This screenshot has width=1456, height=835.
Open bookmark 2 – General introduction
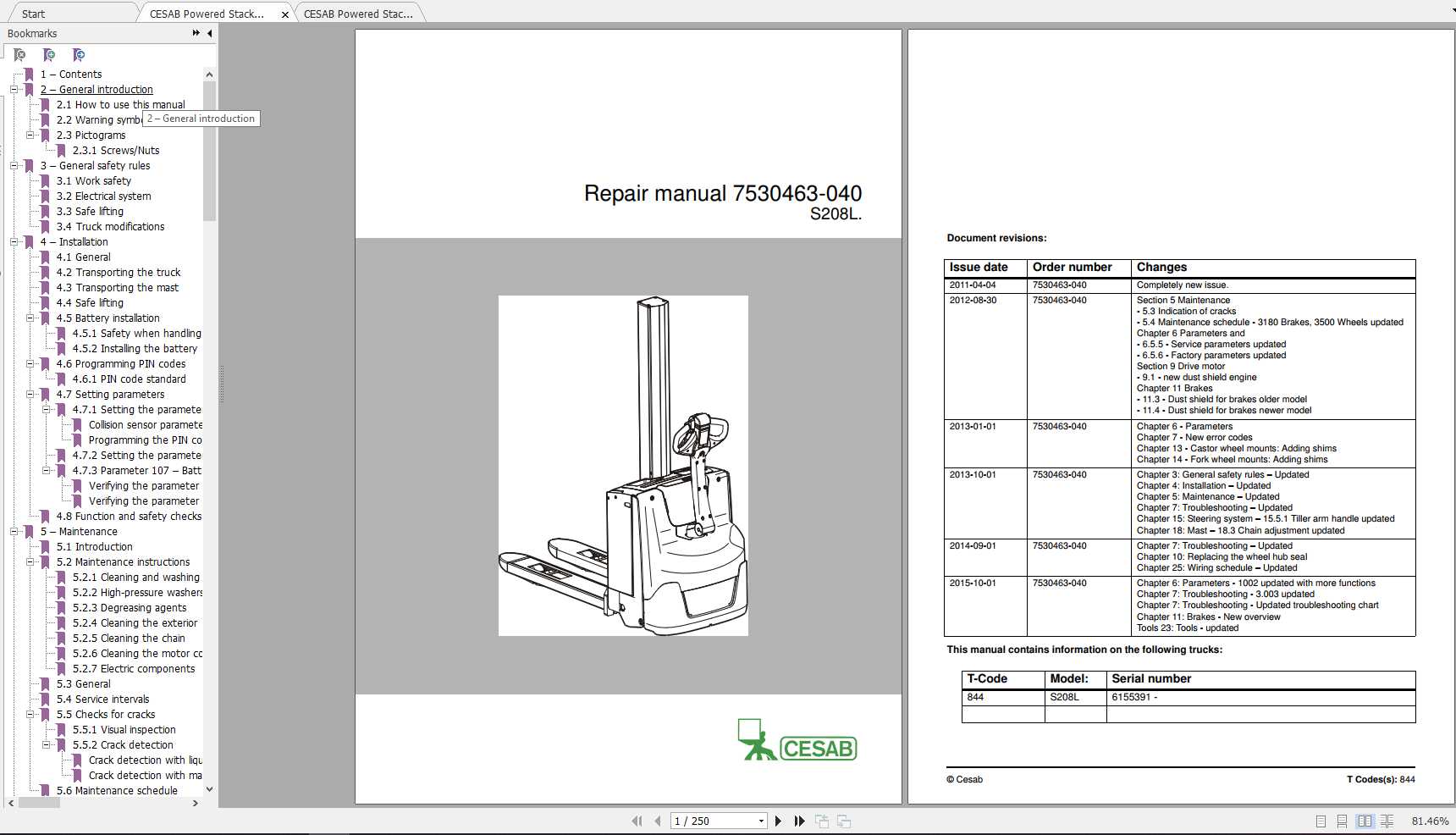[97, 90]
